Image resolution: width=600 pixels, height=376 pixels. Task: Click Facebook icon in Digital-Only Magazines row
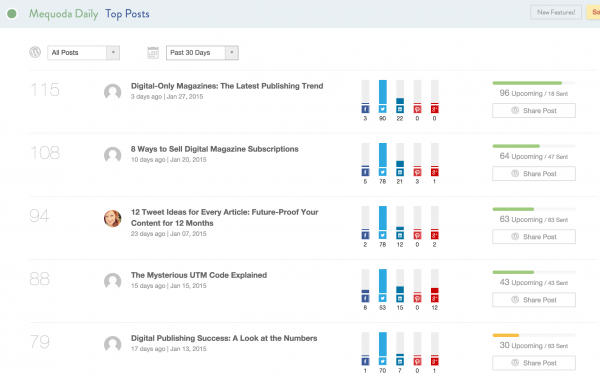pos(365,109)
